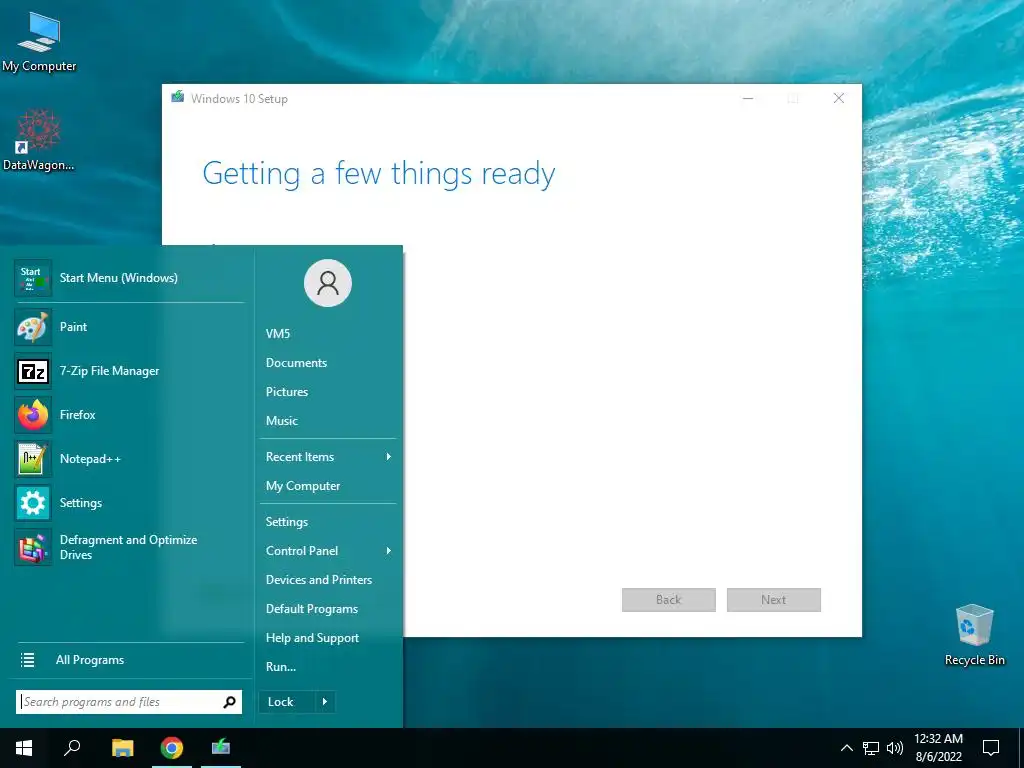Open Settings gear in left column
This screenshot has height=768, width=1024.
[33, 503]
